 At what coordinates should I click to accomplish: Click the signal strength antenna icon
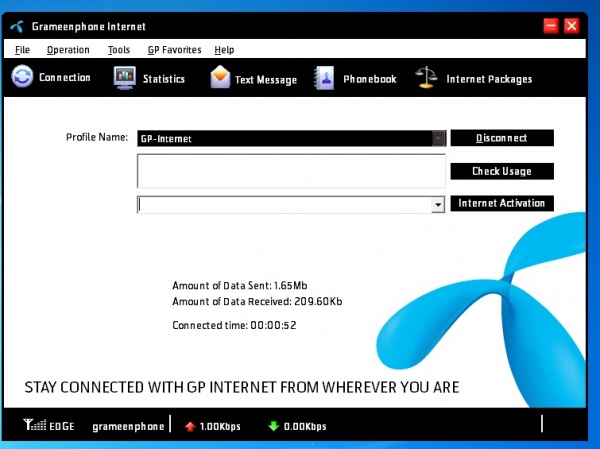click(34, 425)
